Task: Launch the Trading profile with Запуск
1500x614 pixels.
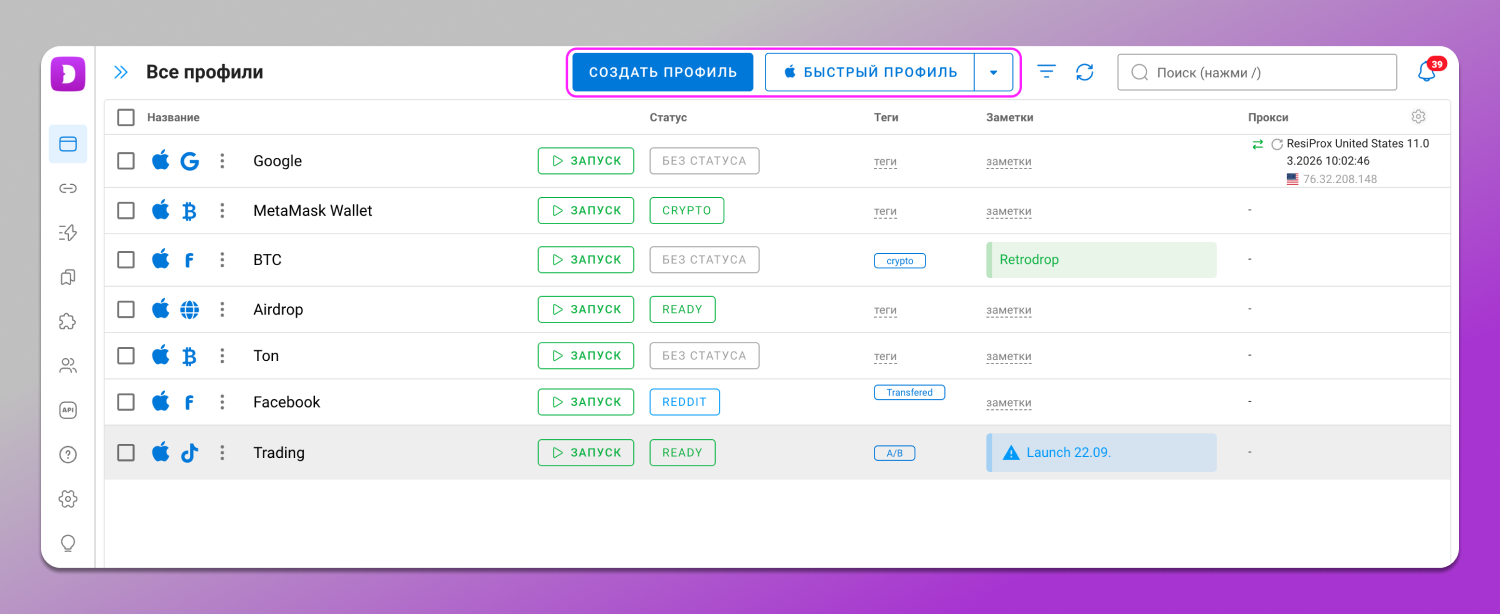Action: coord(585,453)
